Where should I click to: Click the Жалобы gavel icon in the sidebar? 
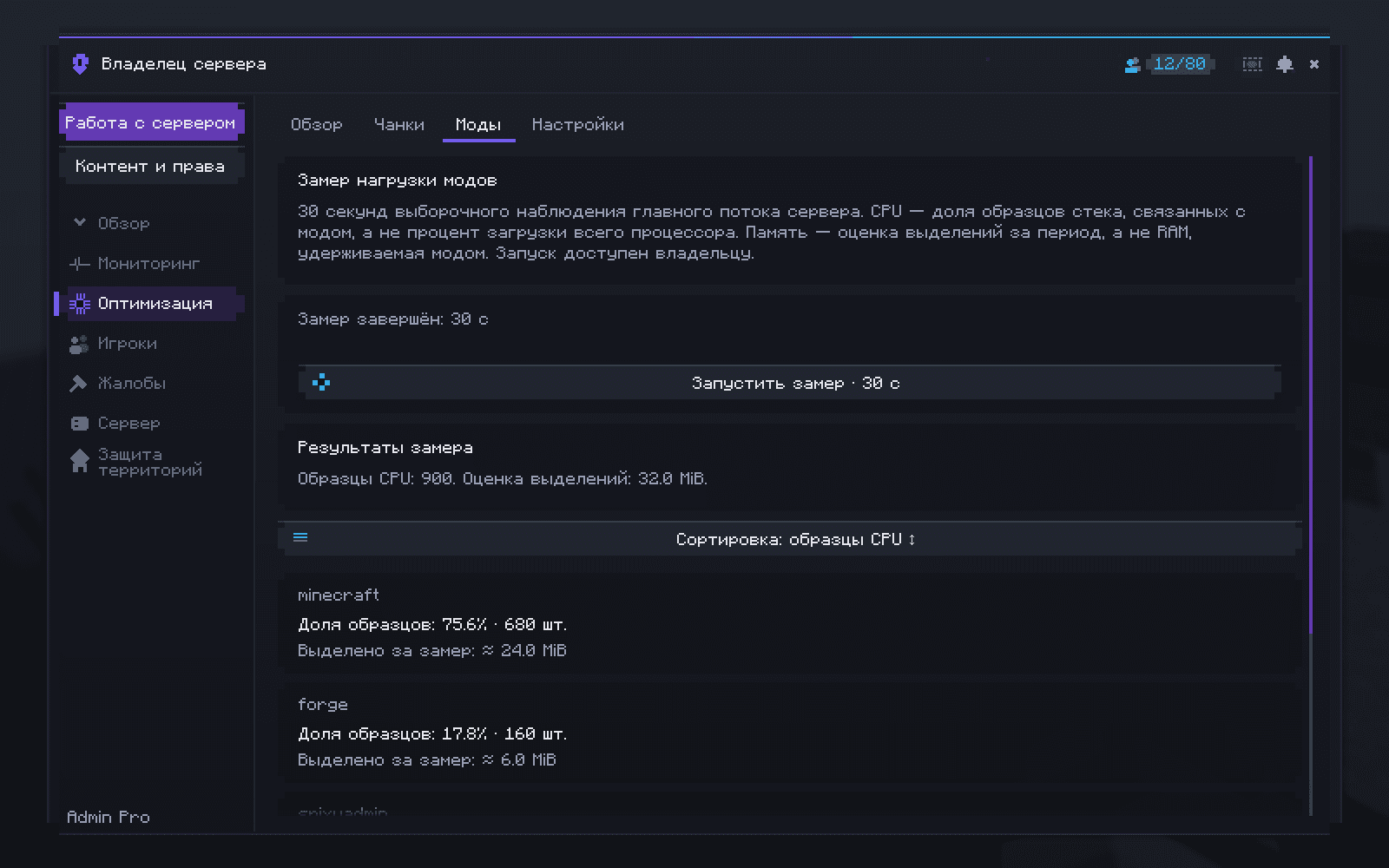coord(79,384)
